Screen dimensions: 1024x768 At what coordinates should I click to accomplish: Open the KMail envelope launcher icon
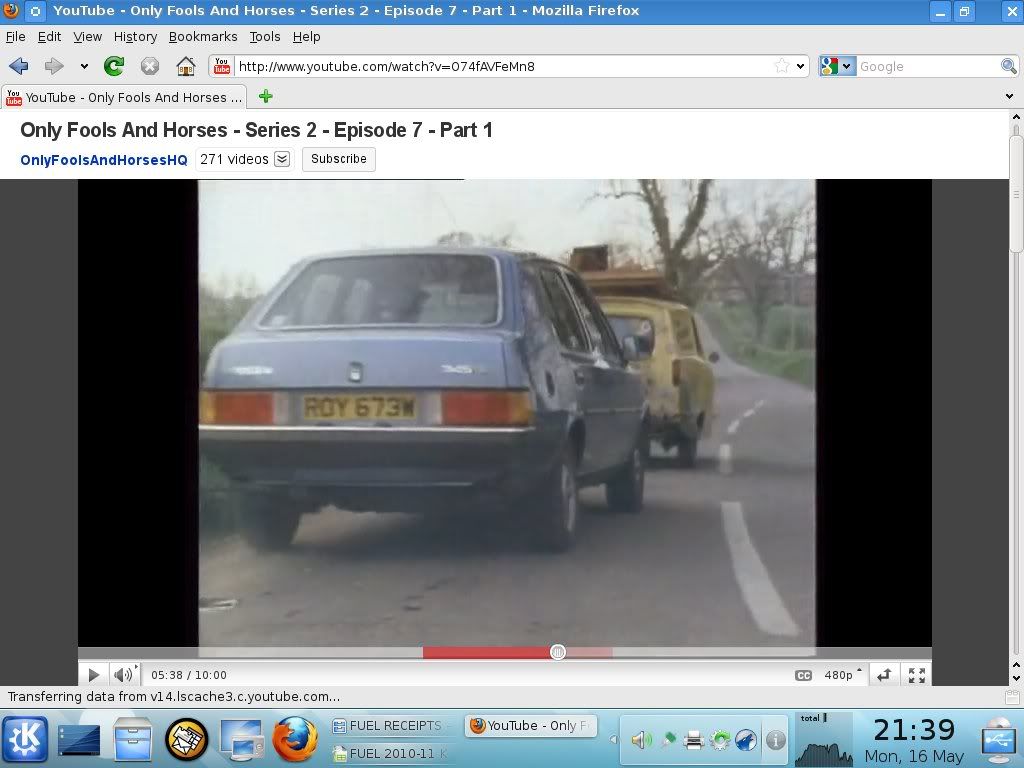click(x=186, y=739)
